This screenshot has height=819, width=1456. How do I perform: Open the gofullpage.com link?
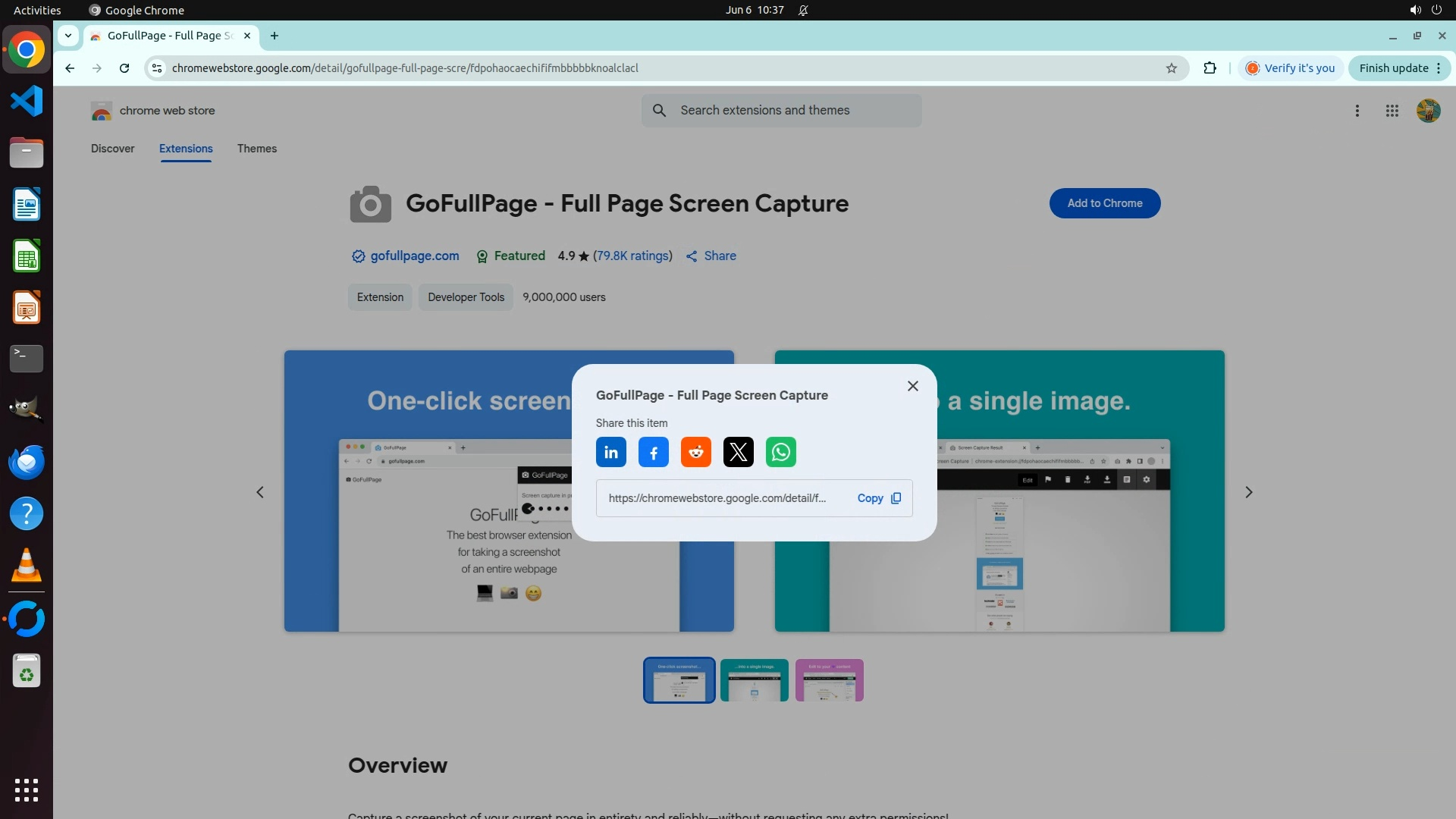[414, 256]
